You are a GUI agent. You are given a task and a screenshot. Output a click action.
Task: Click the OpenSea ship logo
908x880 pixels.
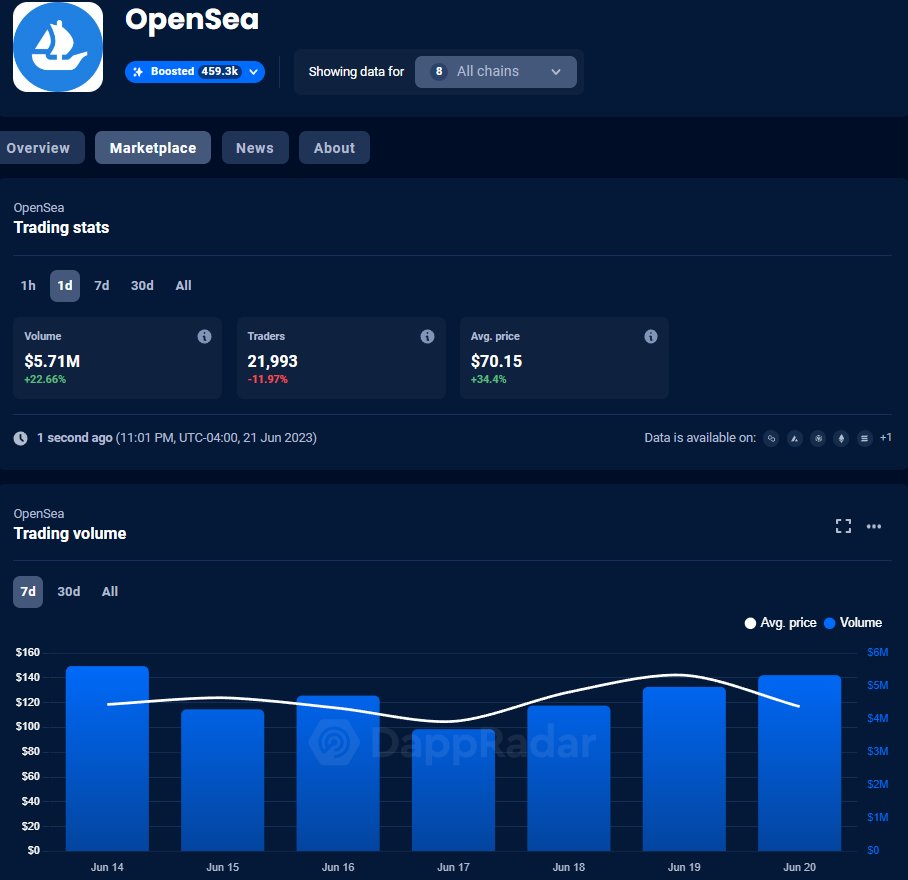pyautogui.click(x=58, y=47)
